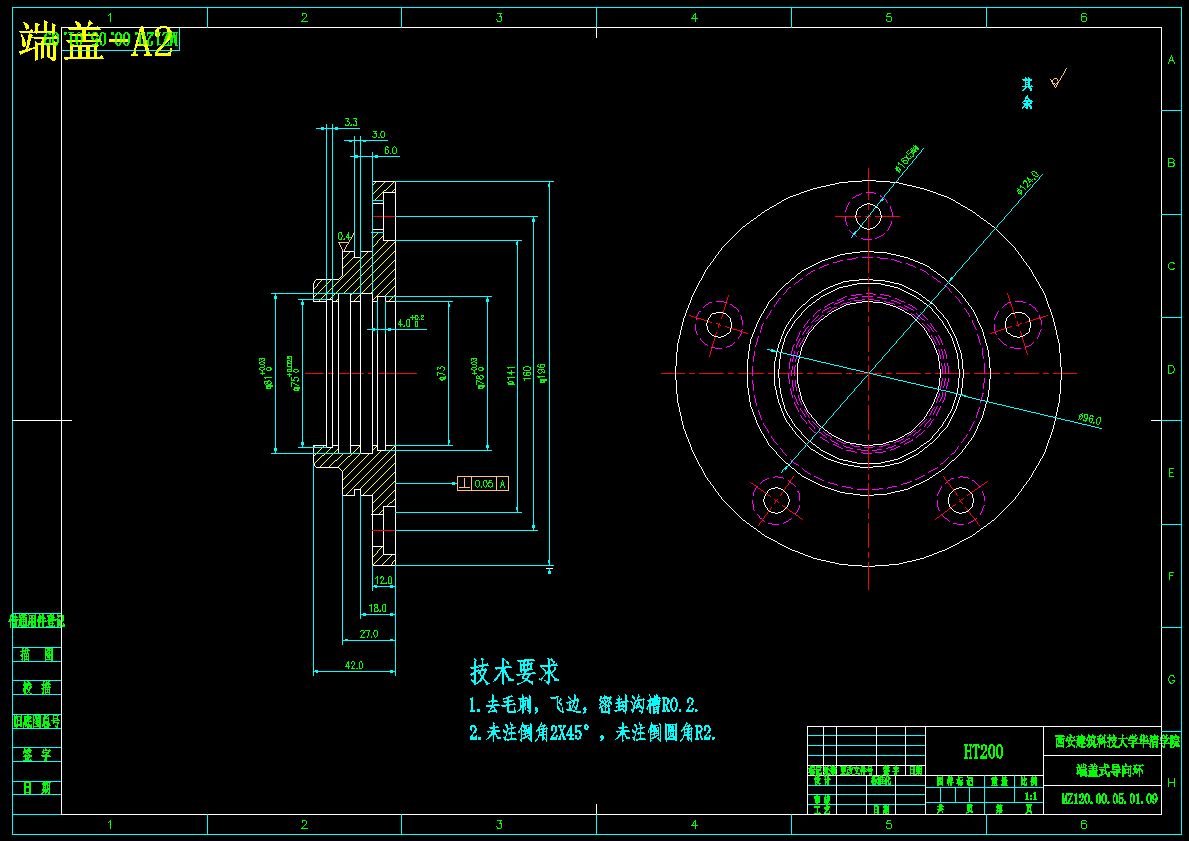Click the surface roughness symbol beside 其余

click(x=1059, y=78)
